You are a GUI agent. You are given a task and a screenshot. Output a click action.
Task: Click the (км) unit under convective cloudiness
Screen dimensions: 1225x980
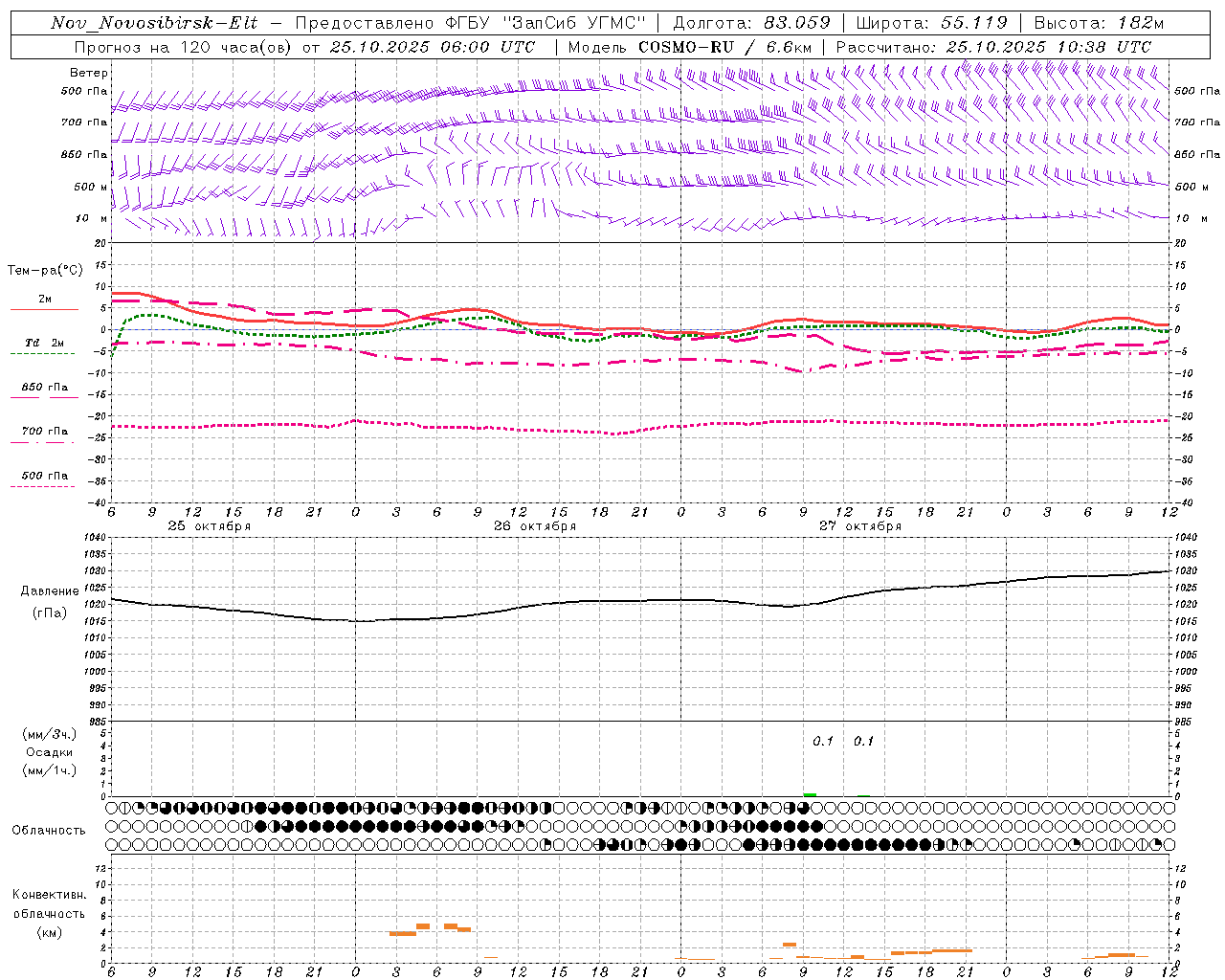pyautogui.click(x=49, y=932)
